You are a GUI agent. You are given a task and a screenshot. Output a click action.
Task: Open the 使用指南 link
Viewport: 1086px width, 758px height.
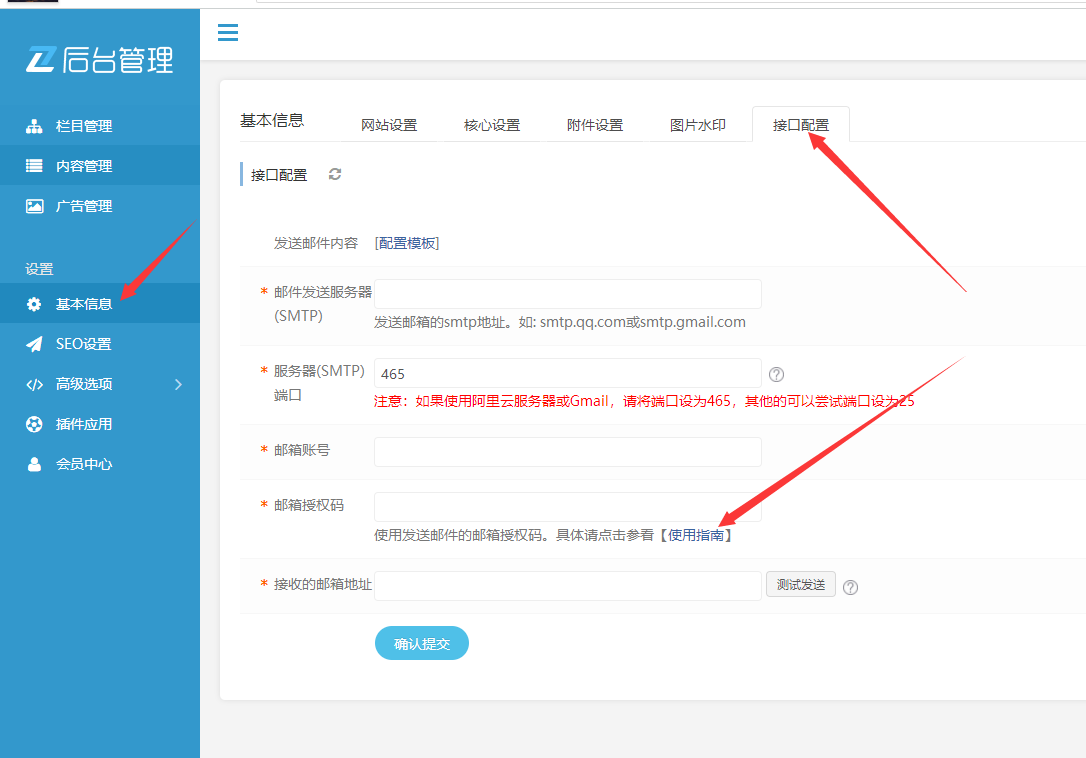696,535
